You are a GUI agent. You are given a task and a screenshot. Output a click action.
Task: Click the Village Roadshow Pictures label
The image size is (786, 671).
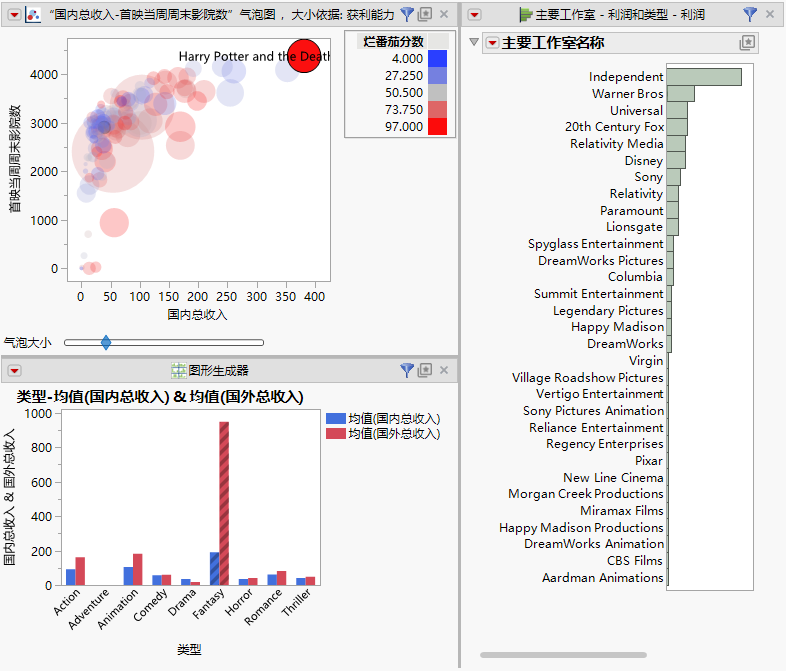[x=587, y=377]
